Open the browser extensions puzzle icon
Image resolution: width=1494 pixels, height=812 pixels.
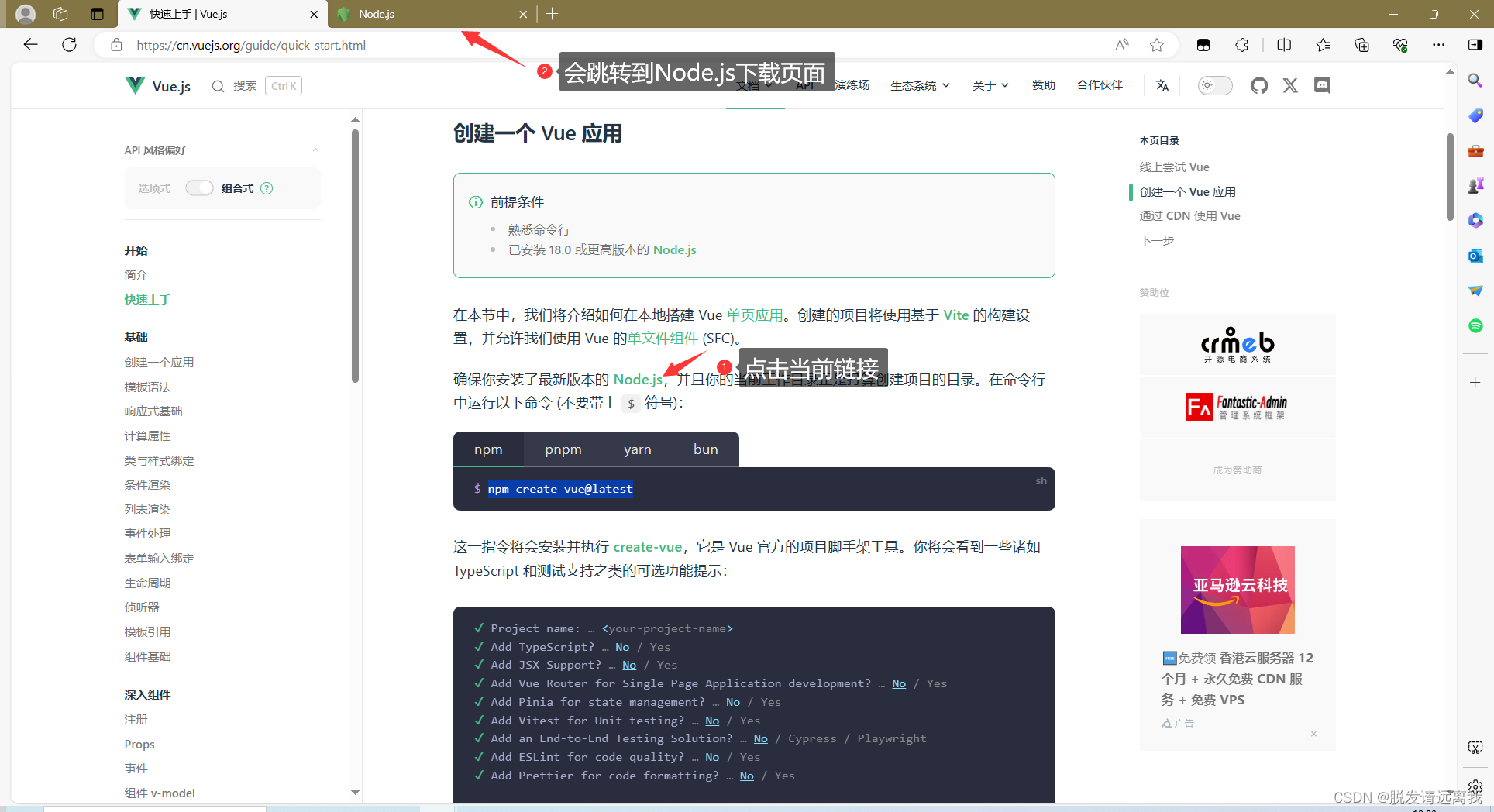pyautogui.click(x=1242, y=45)
